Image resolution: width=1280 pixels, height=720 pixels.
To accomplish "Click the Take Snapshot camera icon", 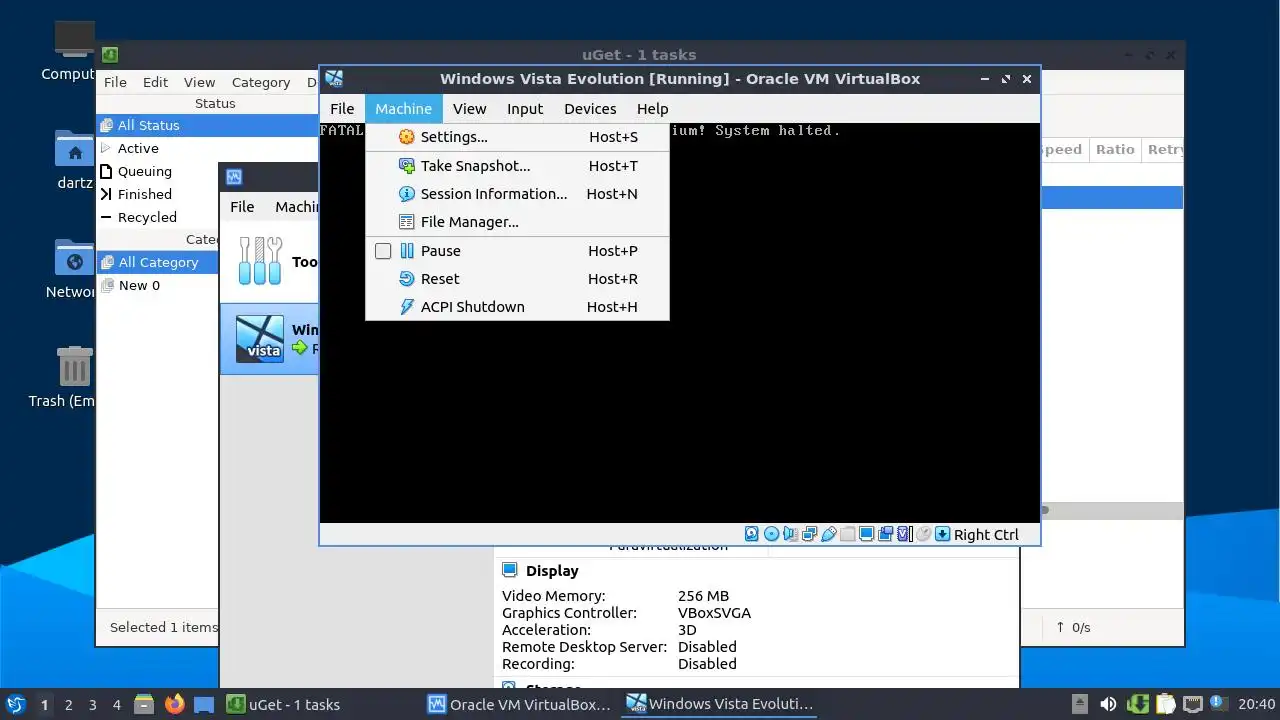I will point(407,166).
